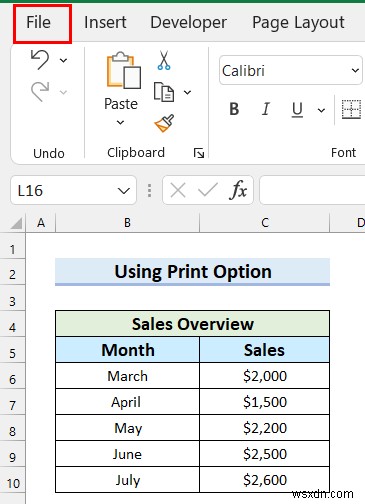
Task: Select the cell containing March
Action: point(128,376)
